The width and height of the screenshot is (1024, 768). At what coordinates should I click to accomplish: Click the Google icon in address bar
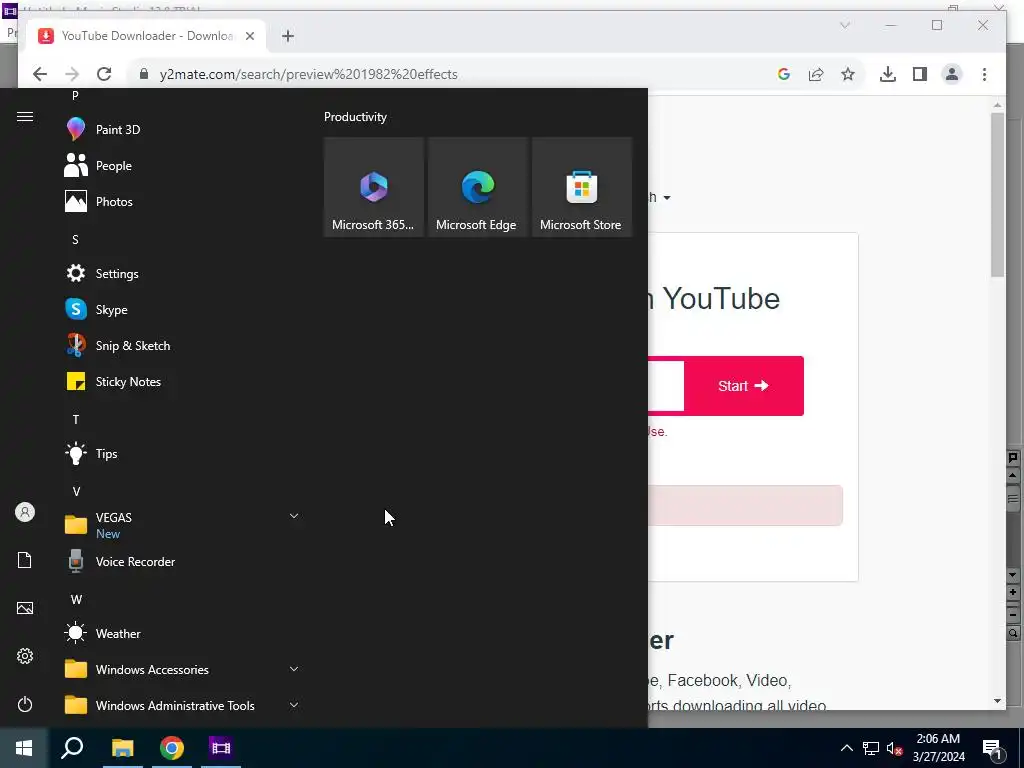[x=784, y=74]
